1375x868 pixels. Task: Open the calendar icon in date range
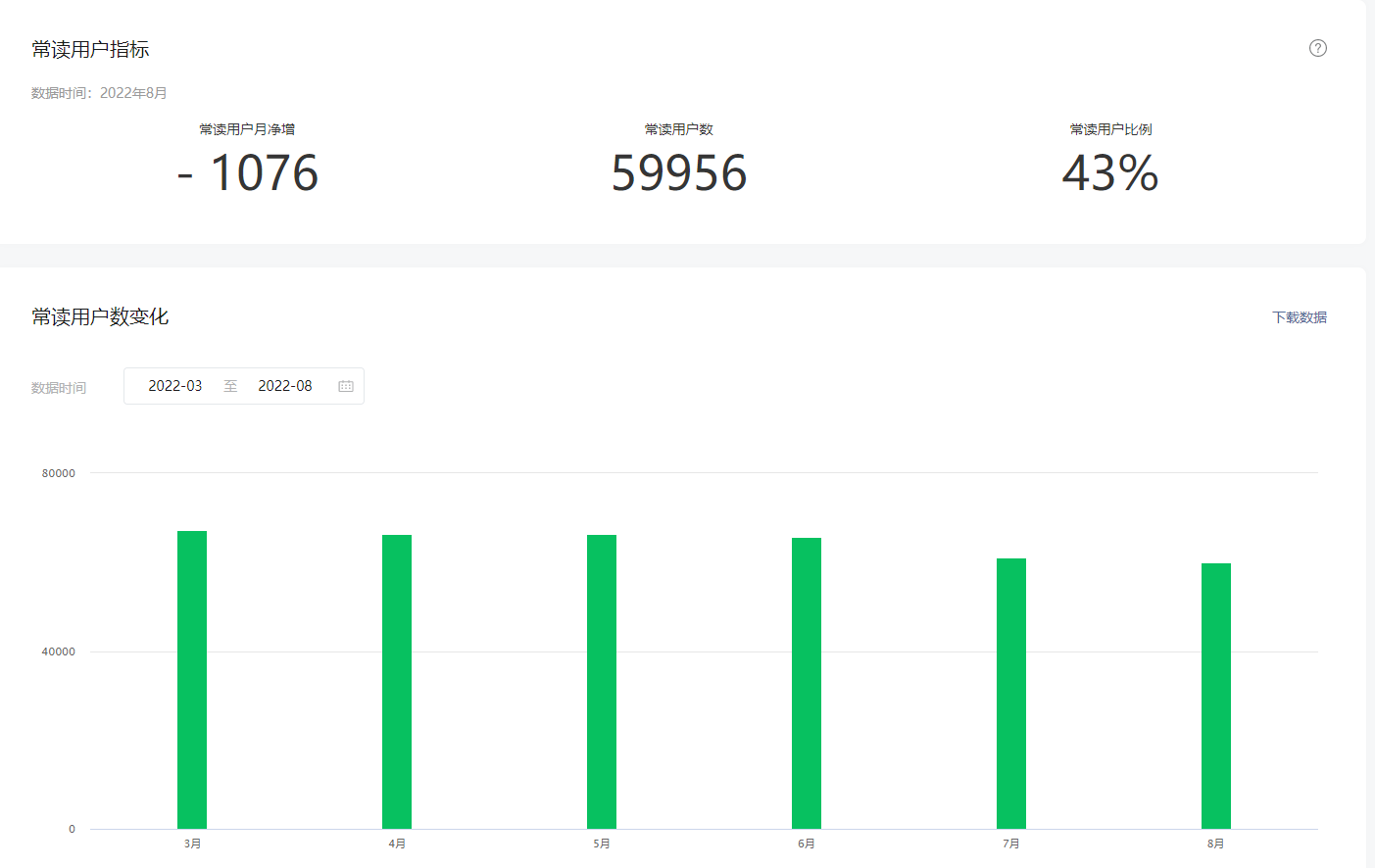(346, 386)
